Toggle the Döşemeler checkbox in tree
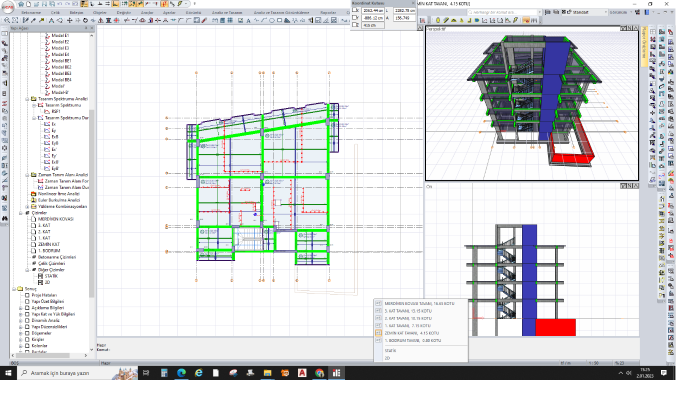This screenshot has height=394, width=700. (x=27, y=333)
